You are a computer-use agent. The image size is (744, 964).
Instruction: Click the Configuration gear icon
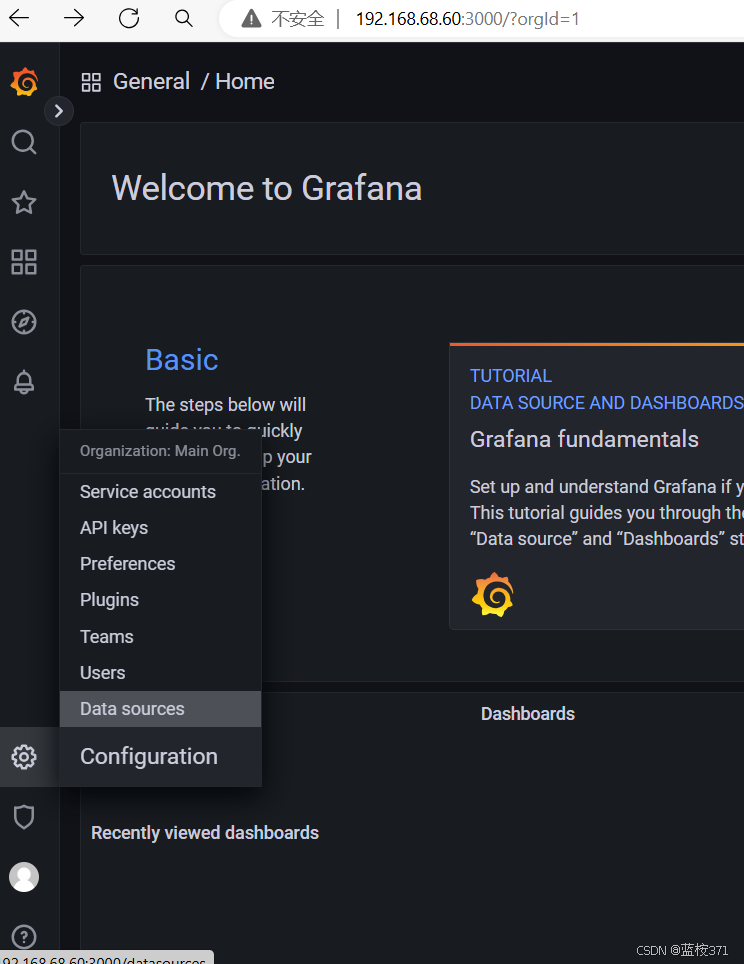tap(24, 757)
